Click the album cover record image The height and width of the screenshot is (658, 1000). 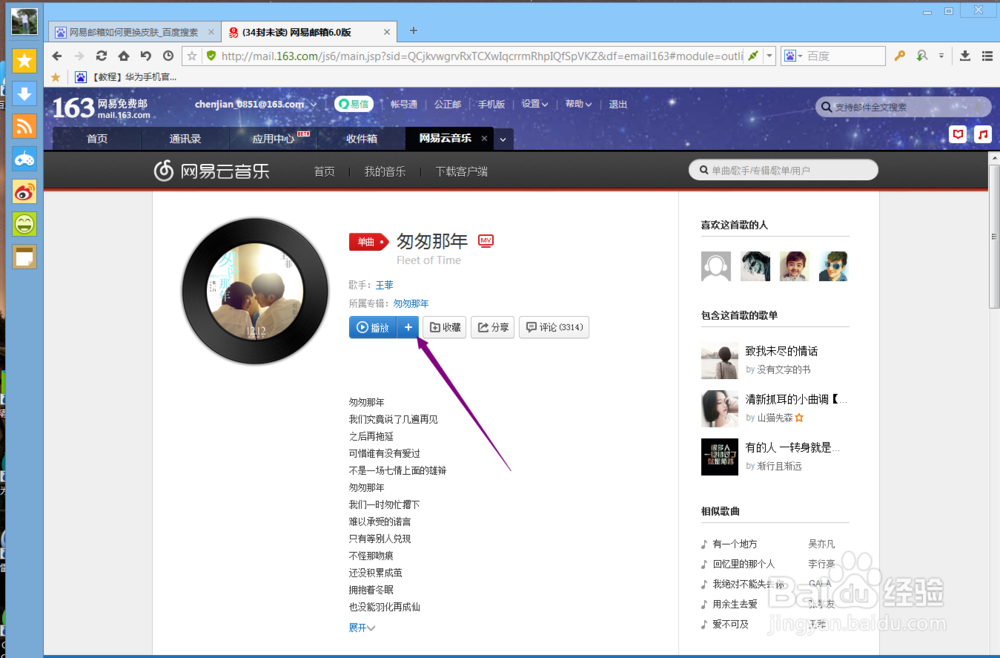tap(255, 291)
